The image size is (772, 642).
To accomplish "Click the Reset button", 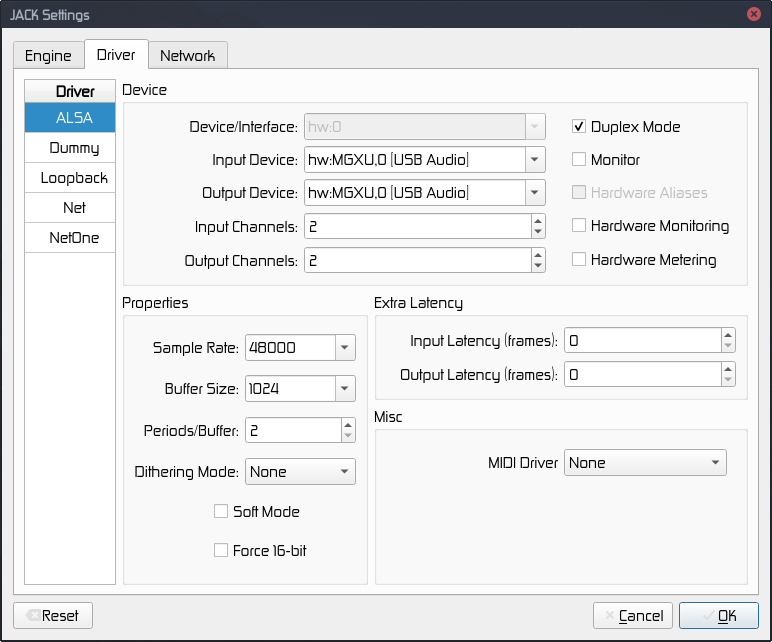I will 52,615.
